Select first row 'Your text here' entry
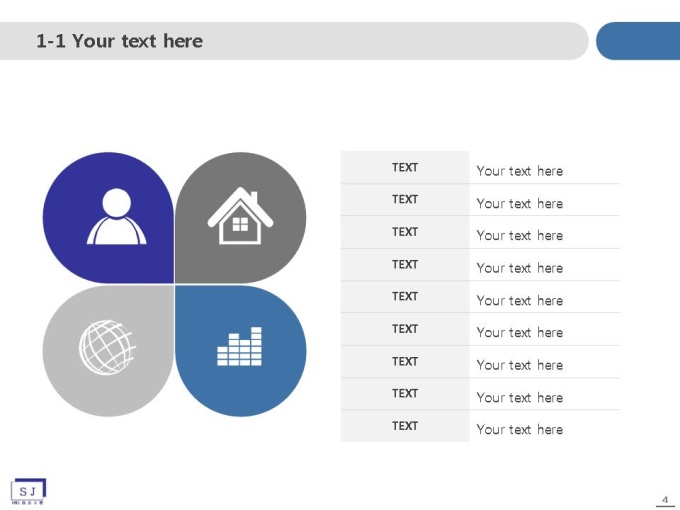This screenshot has width=680, height=510. pos(520,171)
